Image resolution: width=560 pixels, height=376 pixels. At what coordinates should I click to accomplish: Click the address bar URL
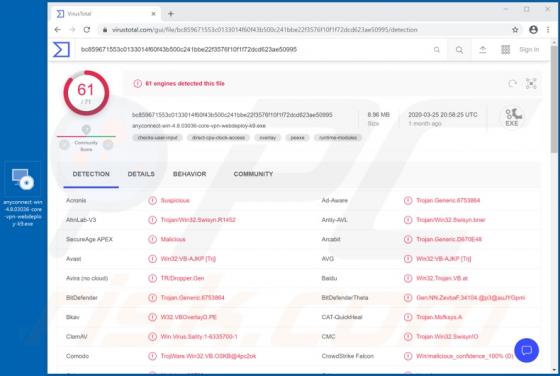tap(265, 30)
